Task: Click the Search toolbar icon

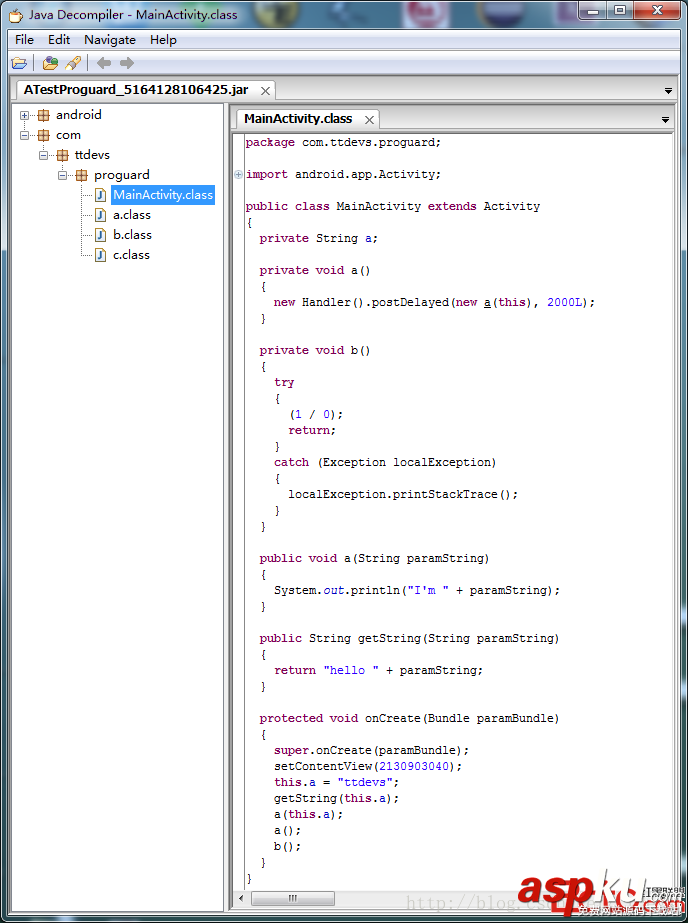Action: [x=73, y=63]
